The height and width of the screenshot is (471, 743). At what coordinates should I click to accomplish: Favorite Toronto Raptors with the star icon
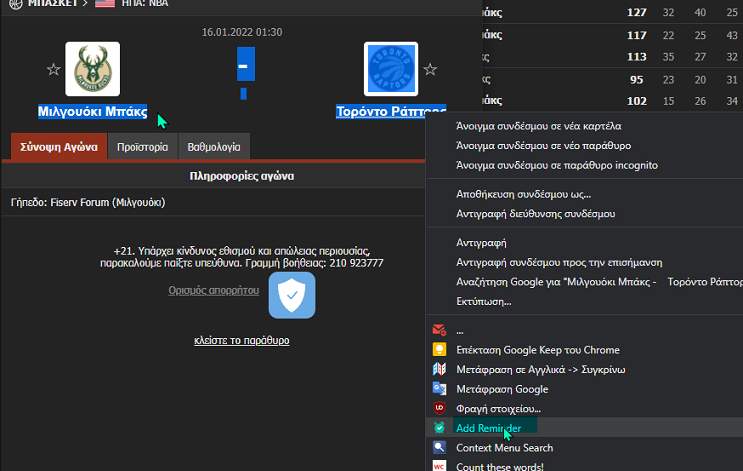[430, 70]
